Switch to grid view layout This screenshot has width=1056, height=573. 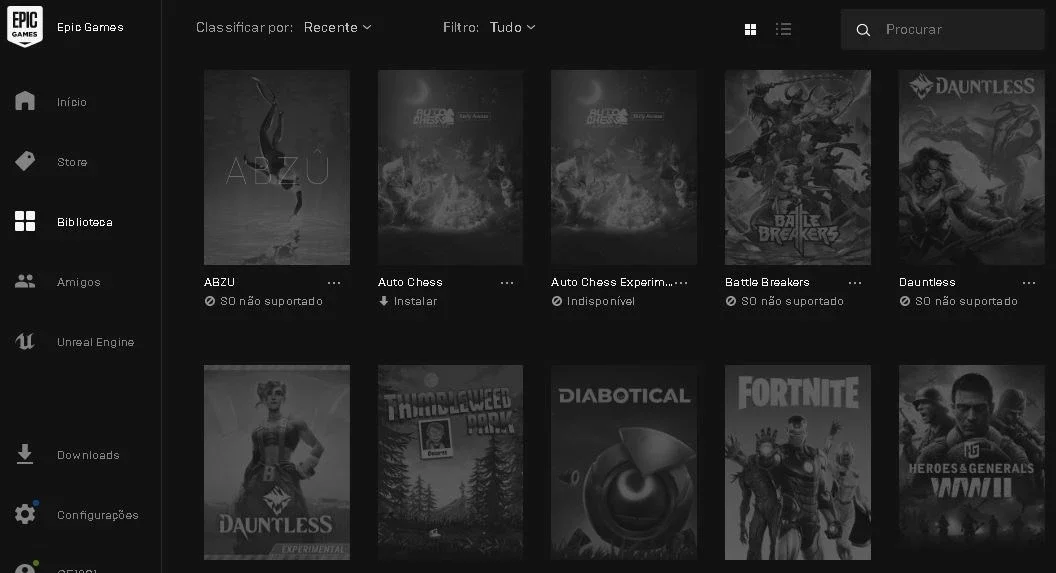[750, 29]
